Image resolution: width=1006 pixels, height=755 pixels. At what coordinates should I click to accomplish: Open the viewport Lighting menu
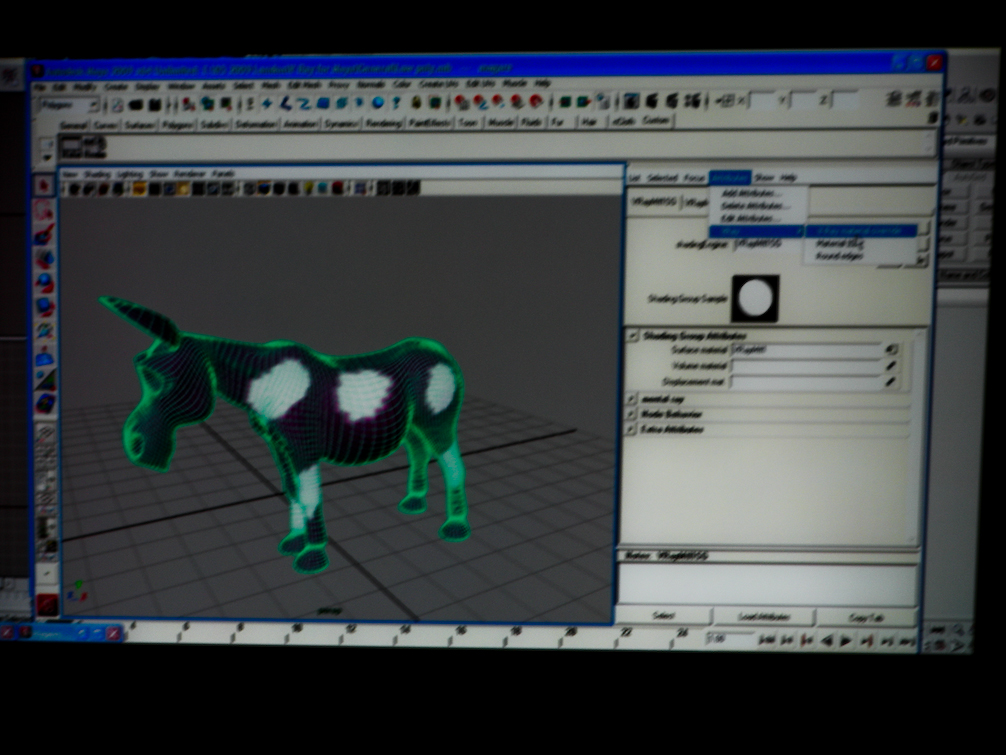(x=130, y=174)
